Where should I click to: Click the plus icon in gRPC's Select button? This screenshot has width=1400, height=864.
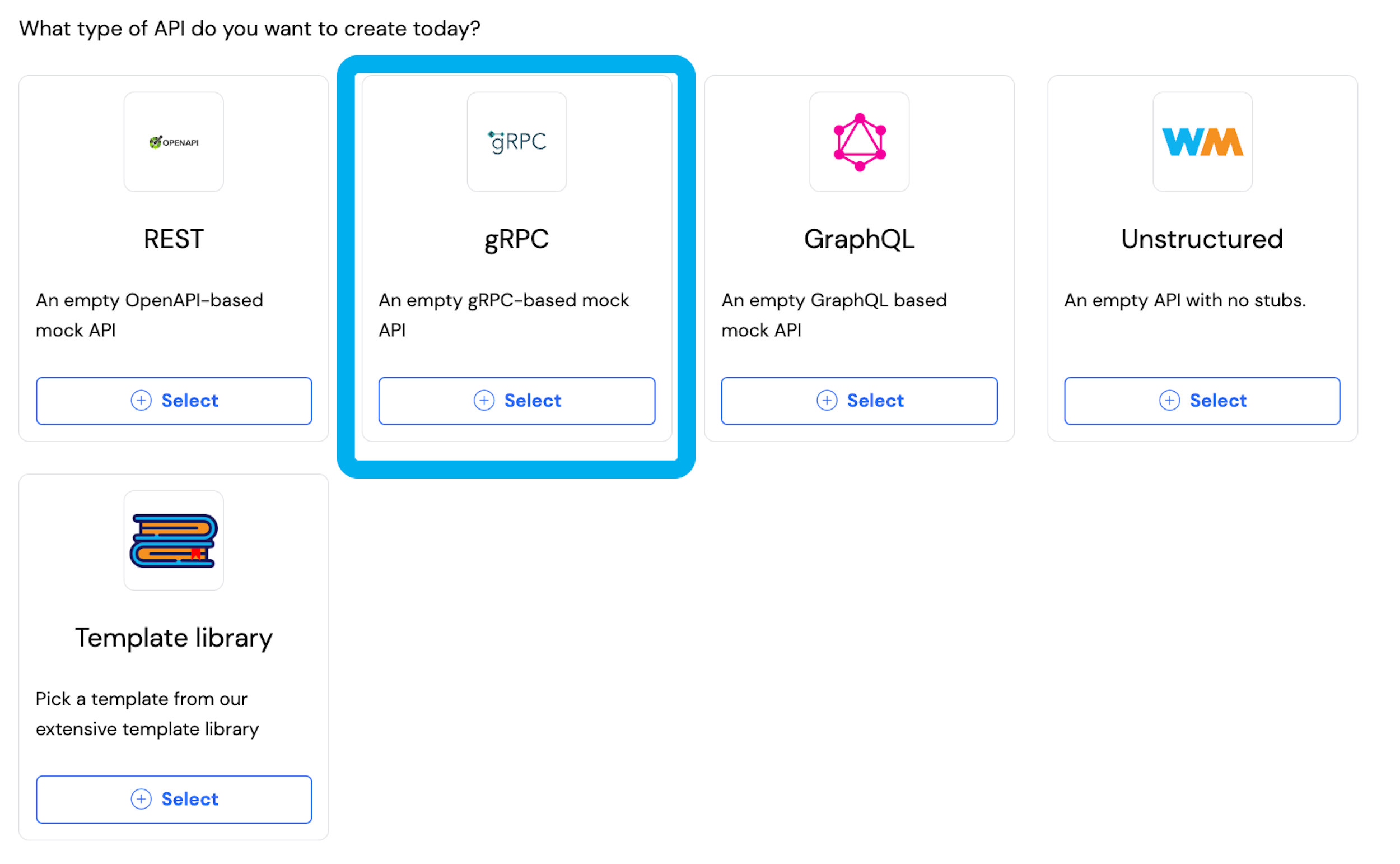point(484,401)
